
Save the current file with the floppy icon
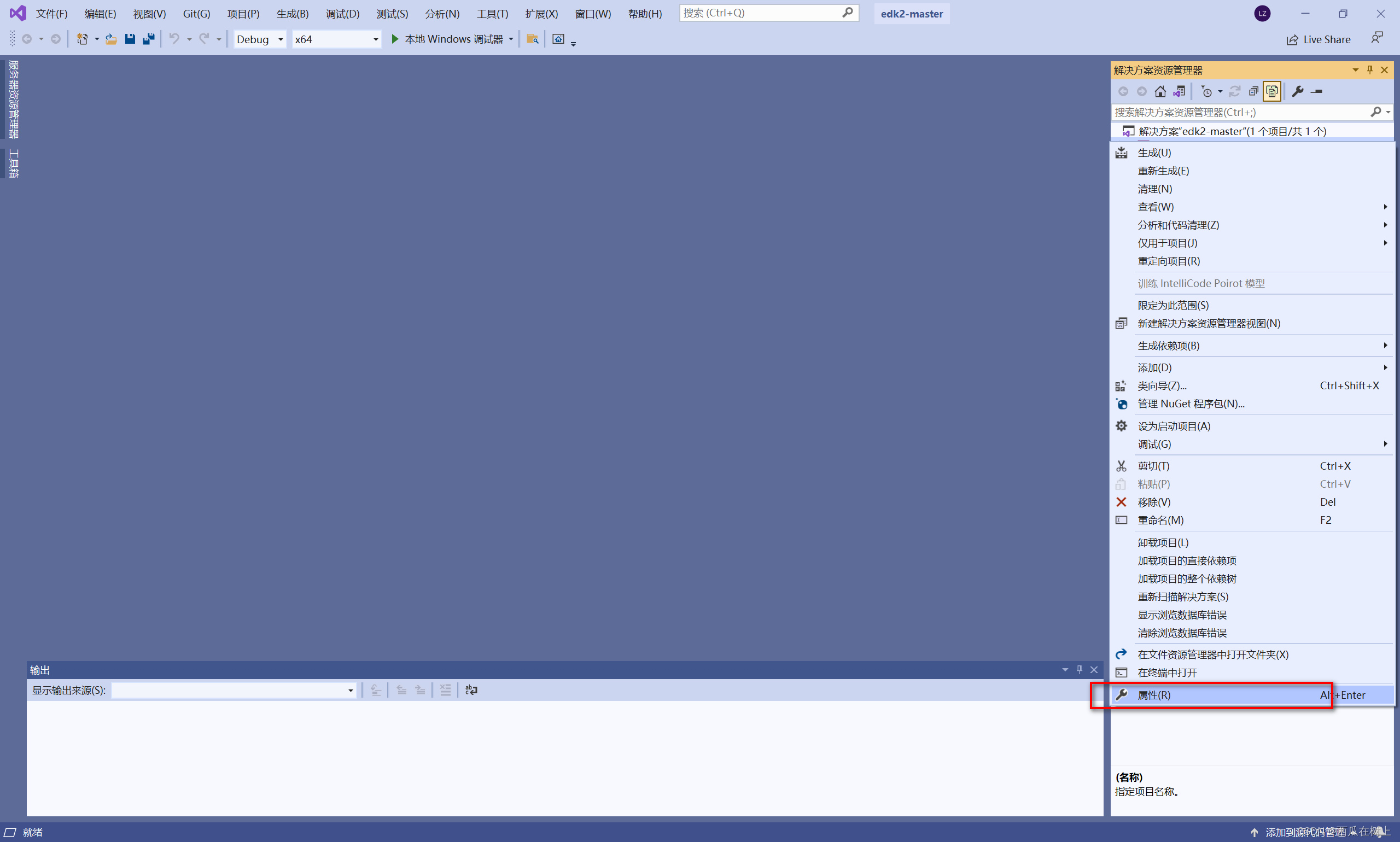(130, 39)
